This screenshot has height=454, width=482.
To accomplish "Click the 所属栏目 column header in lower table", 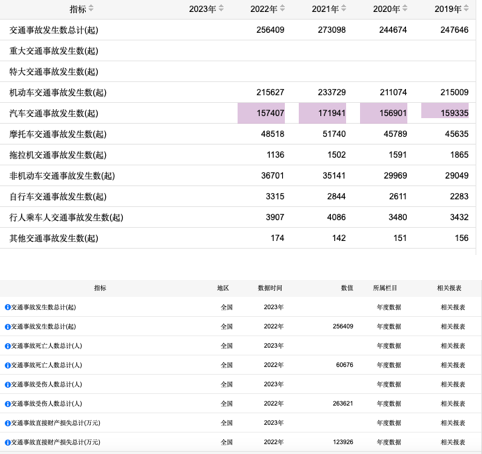I will point(385,288).
